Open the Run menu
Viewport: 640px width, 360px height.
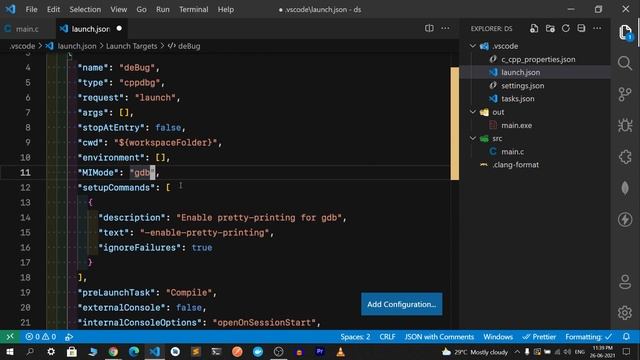click(162, 9)
